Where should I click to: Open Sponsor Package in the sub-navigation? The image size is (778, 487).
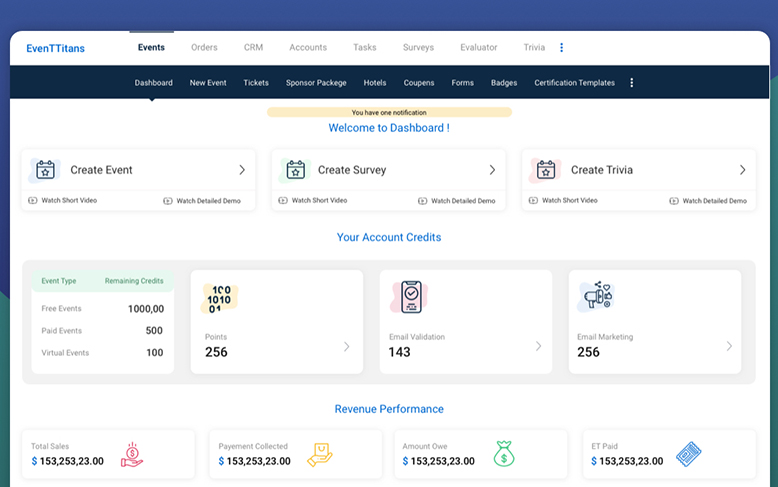pos(316,83)
